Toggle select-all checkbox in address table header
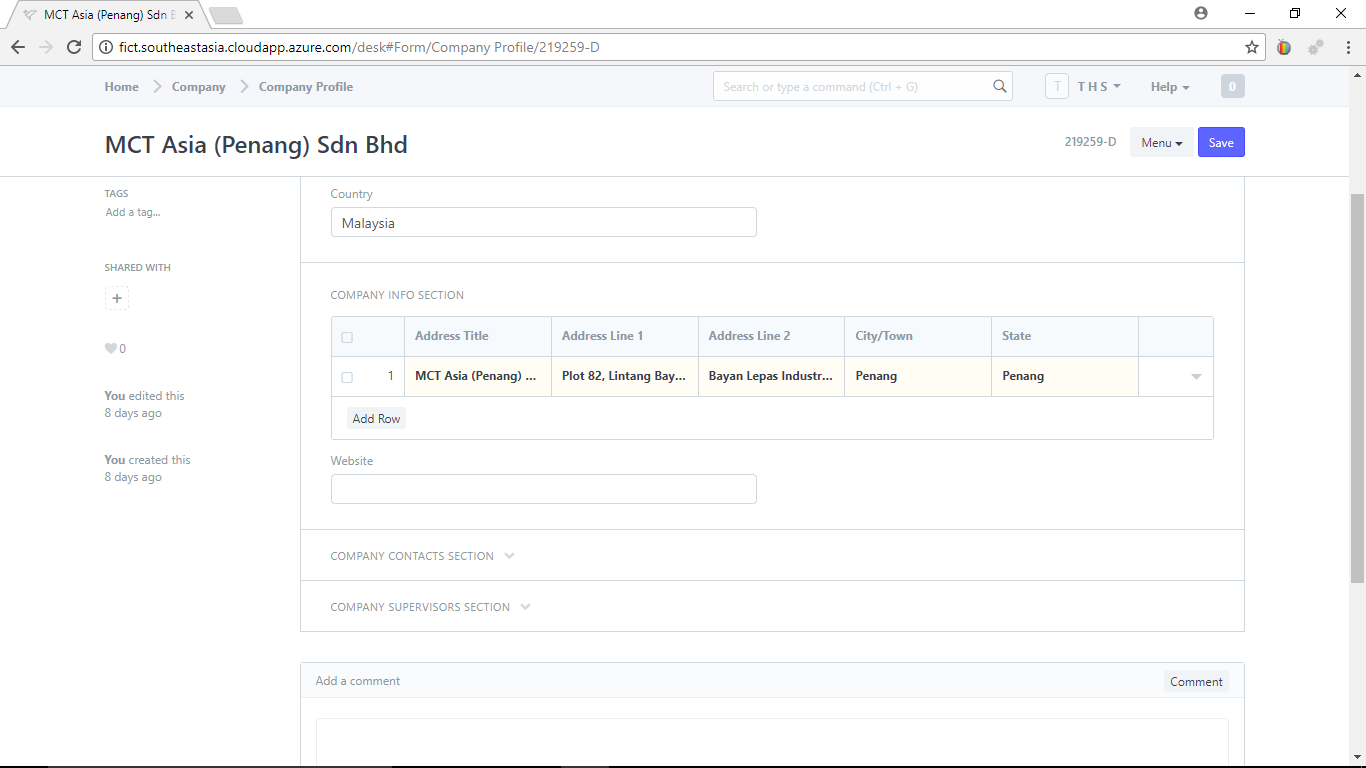This screenshot has height=768, width=1366. pyautogui.click(x=347, y=337)
